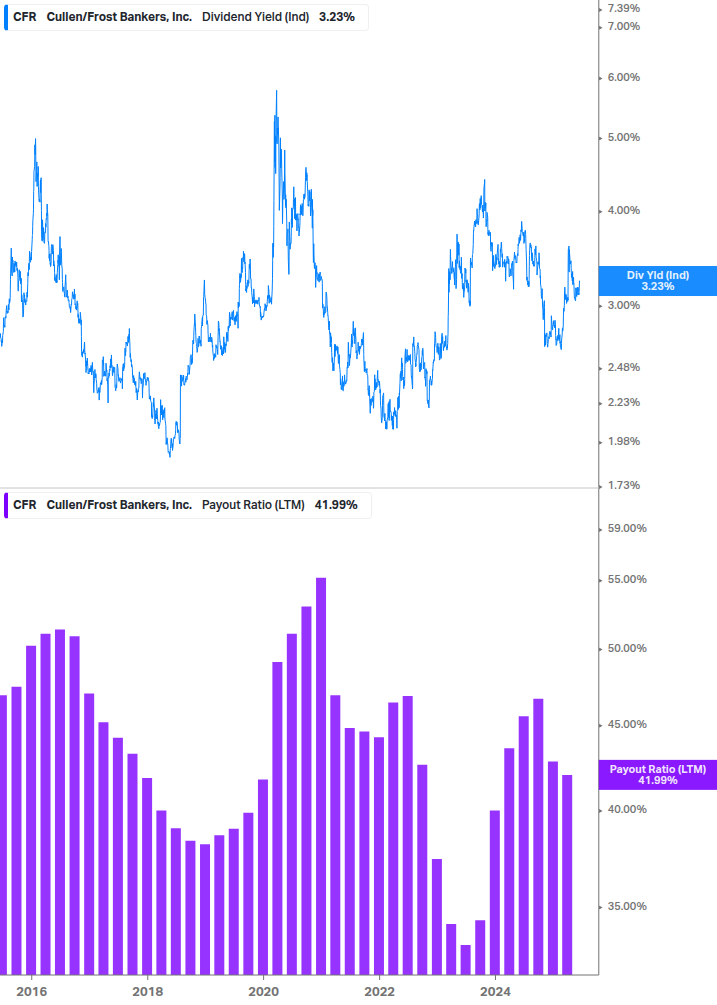This screenshot has height=1005, width=717.
Task: Select the purple Payout Ratio 41.99% axis tag
Action: (x=657, y=774)
